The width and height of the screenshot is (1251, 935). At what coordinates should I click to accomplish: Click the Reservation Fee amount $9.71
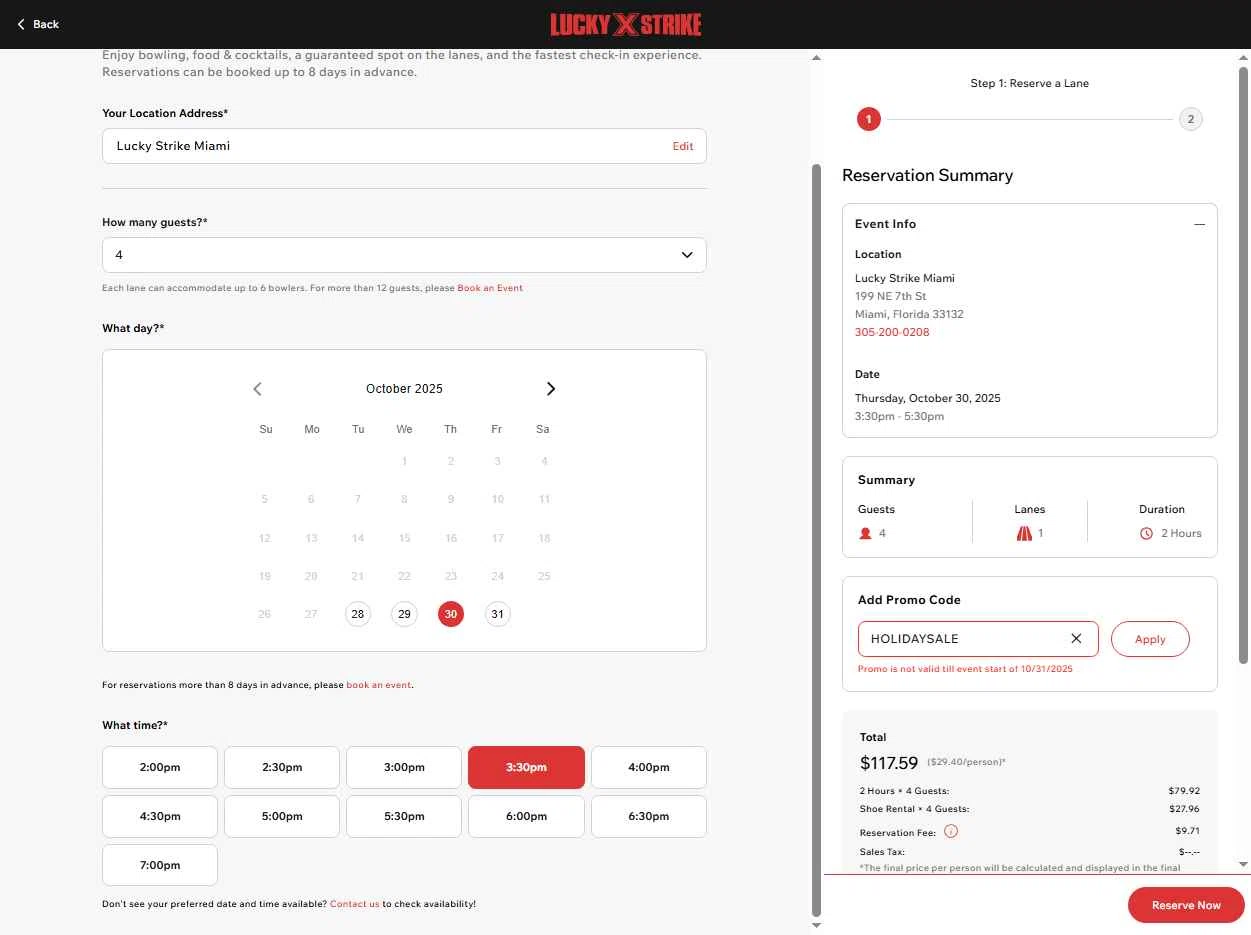click(1187, 831)
